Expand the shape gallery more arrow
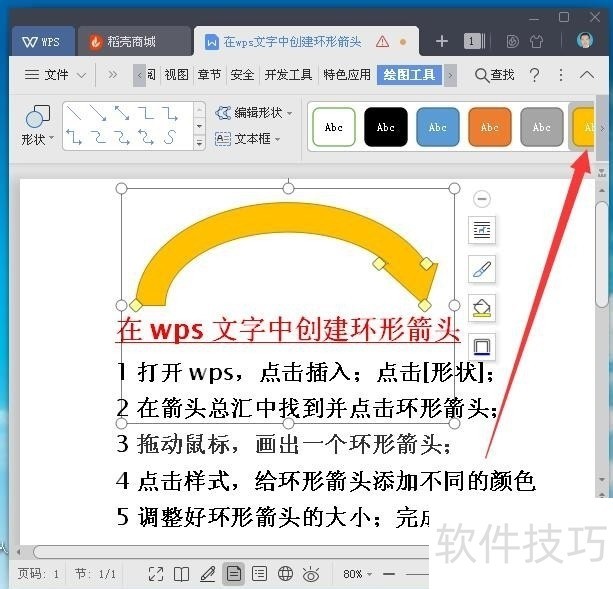 199,143
